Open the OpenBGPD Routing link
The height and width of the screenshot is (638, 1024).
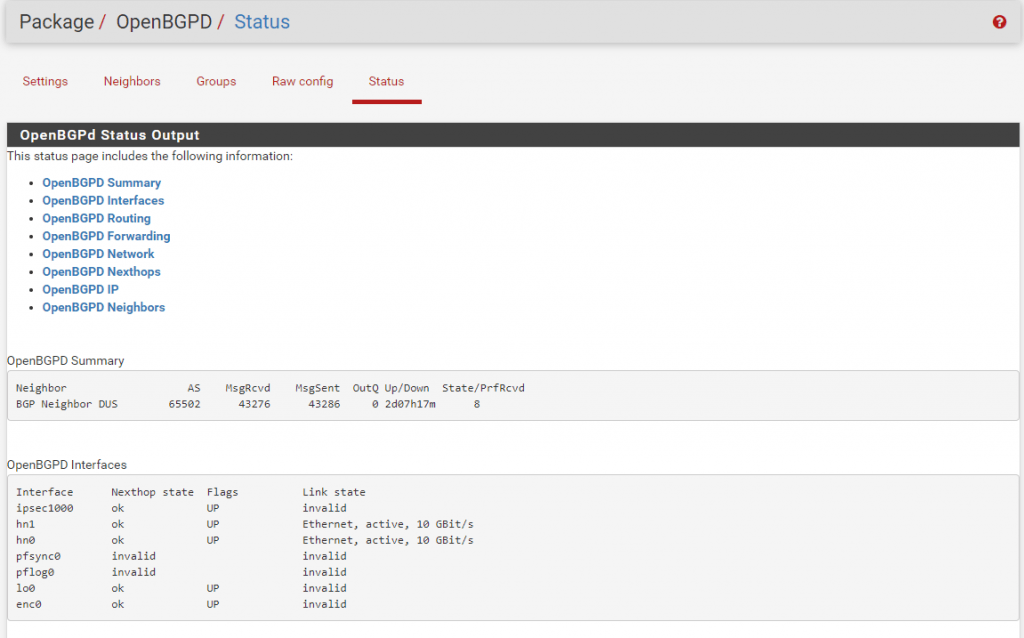(97, 218)
